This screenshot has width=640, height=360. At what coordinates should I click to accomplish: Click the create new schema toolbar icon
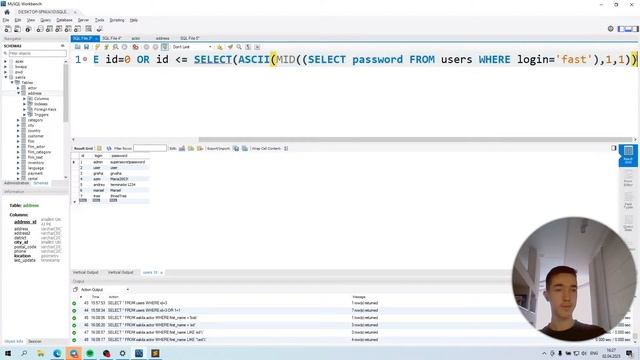(x=40, y=29)
